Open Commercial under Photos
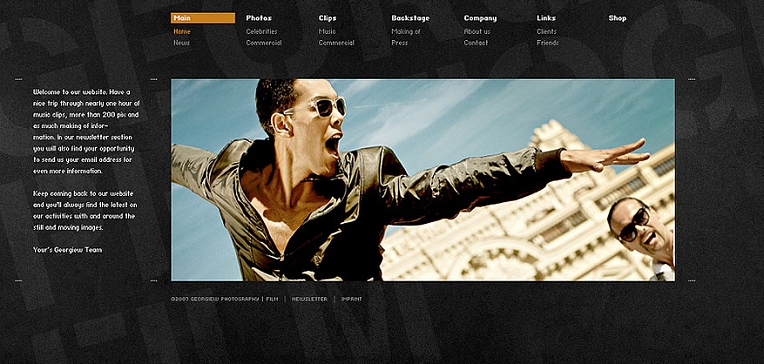 point(264,42)
